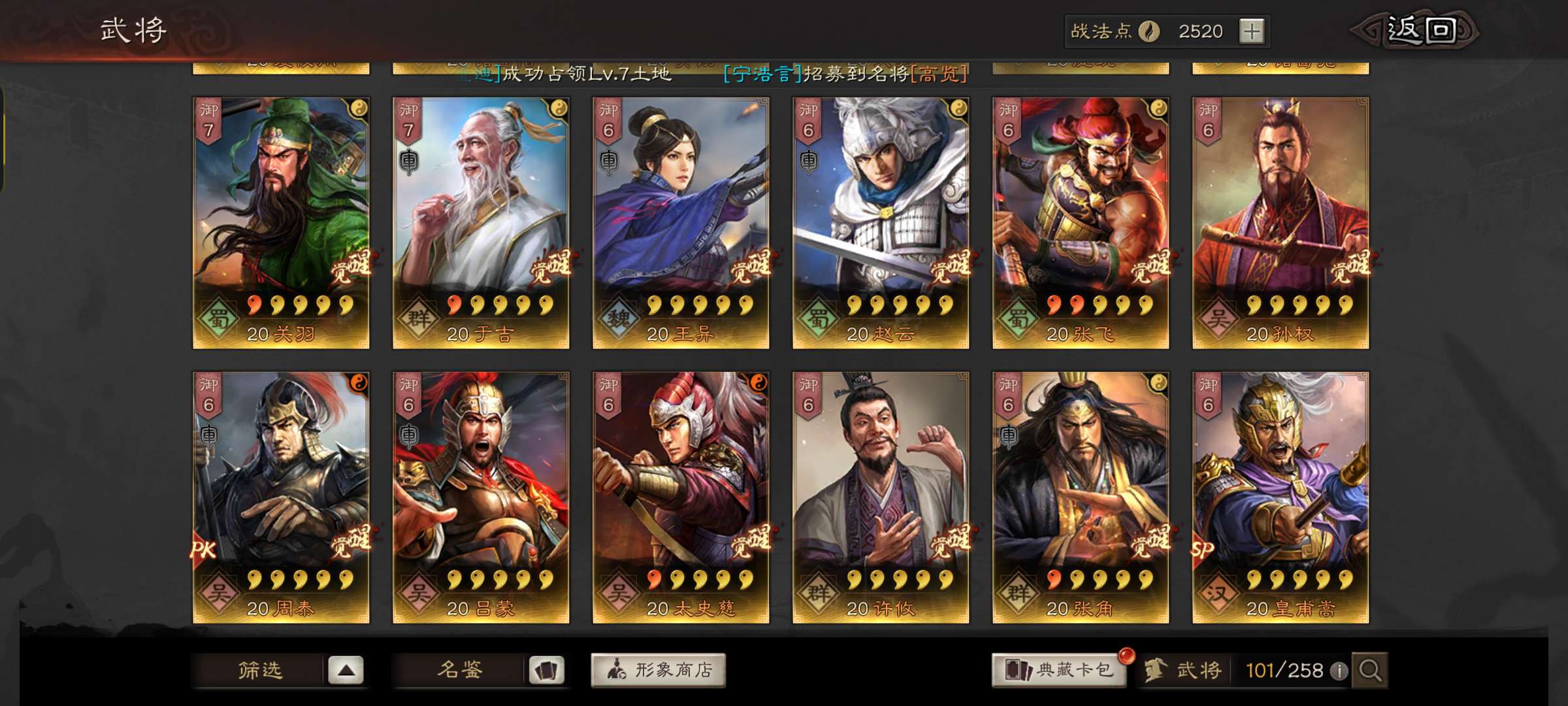This screenshot has width=1568, height=706.
Task: Open the magnifier search icon
Action: click(x=1370, y=670)
